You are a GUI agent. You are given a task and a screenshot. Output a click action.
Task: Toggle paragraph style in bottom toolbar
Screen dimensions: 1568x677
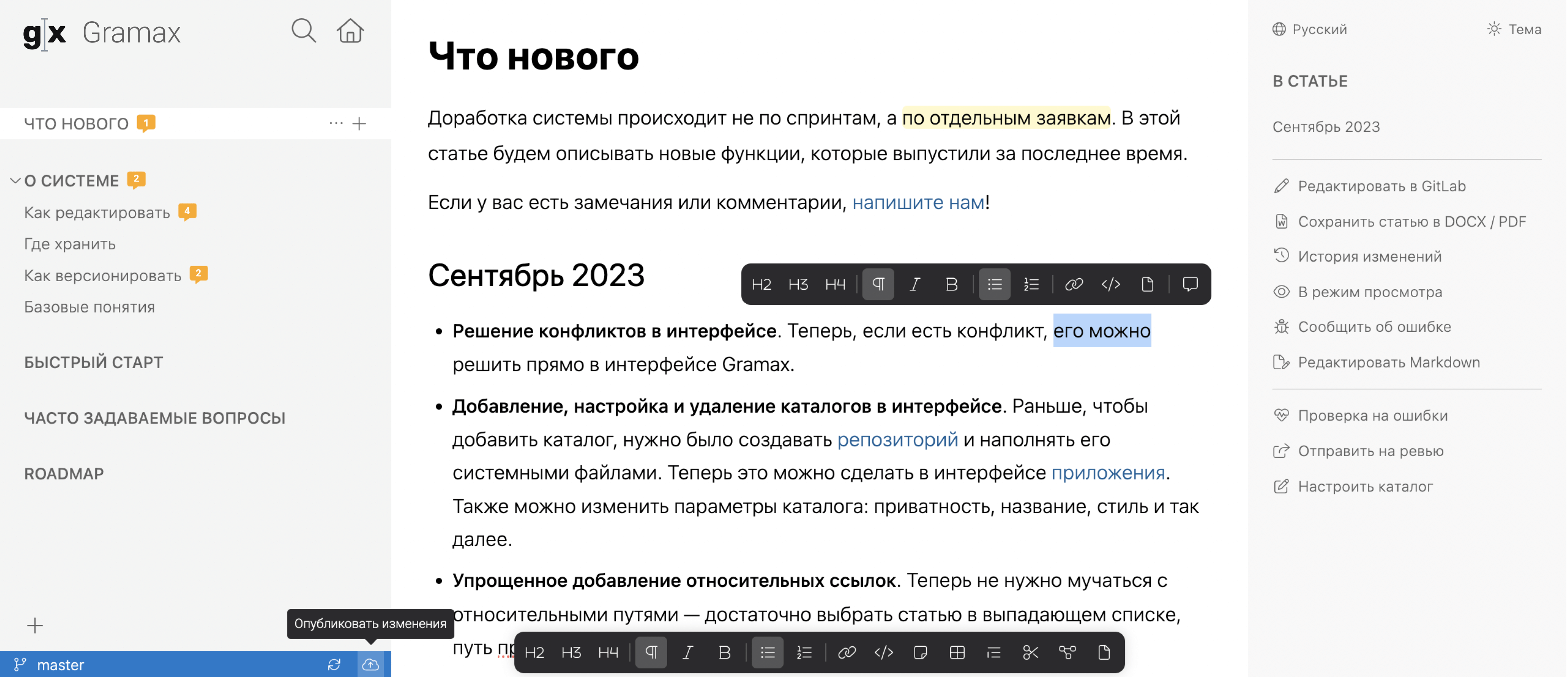(651, 653)
